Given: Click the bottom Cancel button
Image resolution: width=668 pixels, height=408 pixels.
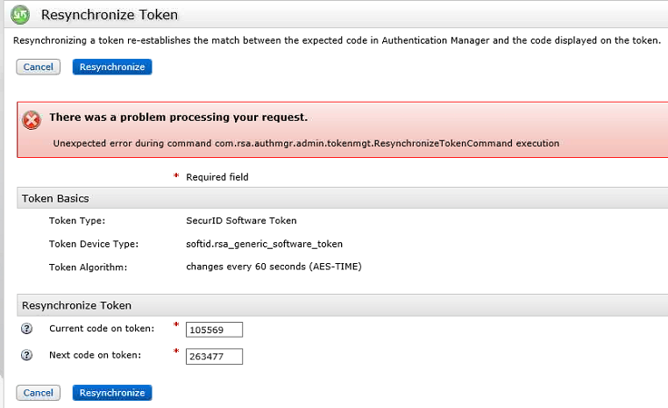Looking at the screenshot, I should (38, 393).
